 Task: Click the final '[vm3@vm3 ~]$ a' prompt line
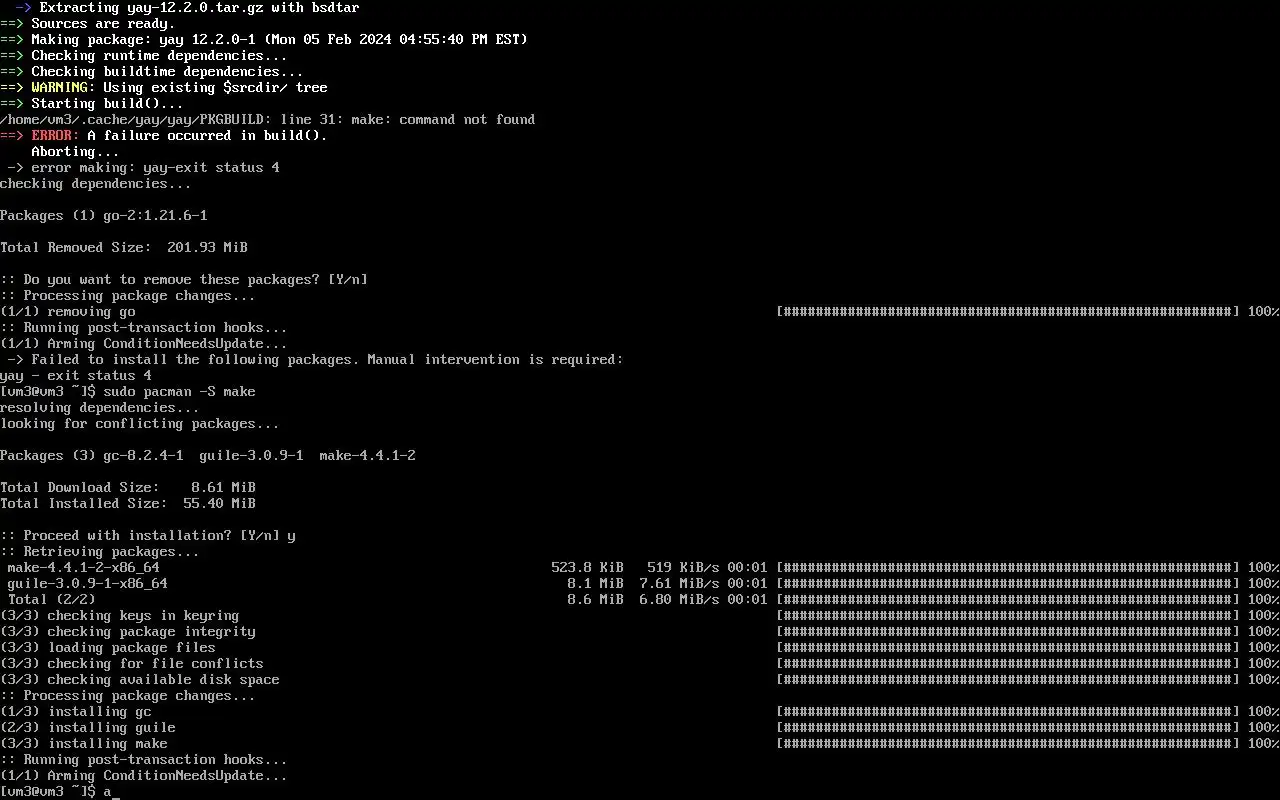59,791
